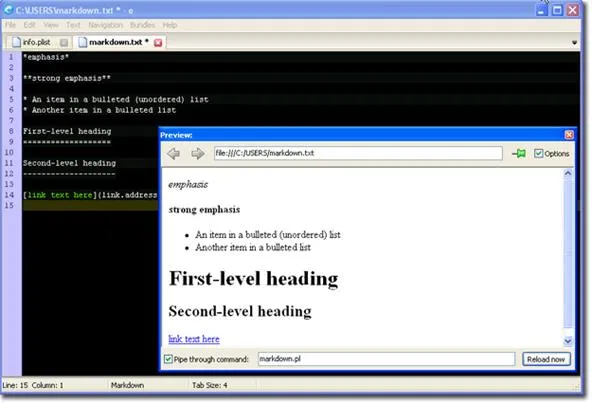Image resolution: width=592 pixels, height=403 pixels.
Task: Open the View menu
Action: pyautogui.click(x=51, y=25)
